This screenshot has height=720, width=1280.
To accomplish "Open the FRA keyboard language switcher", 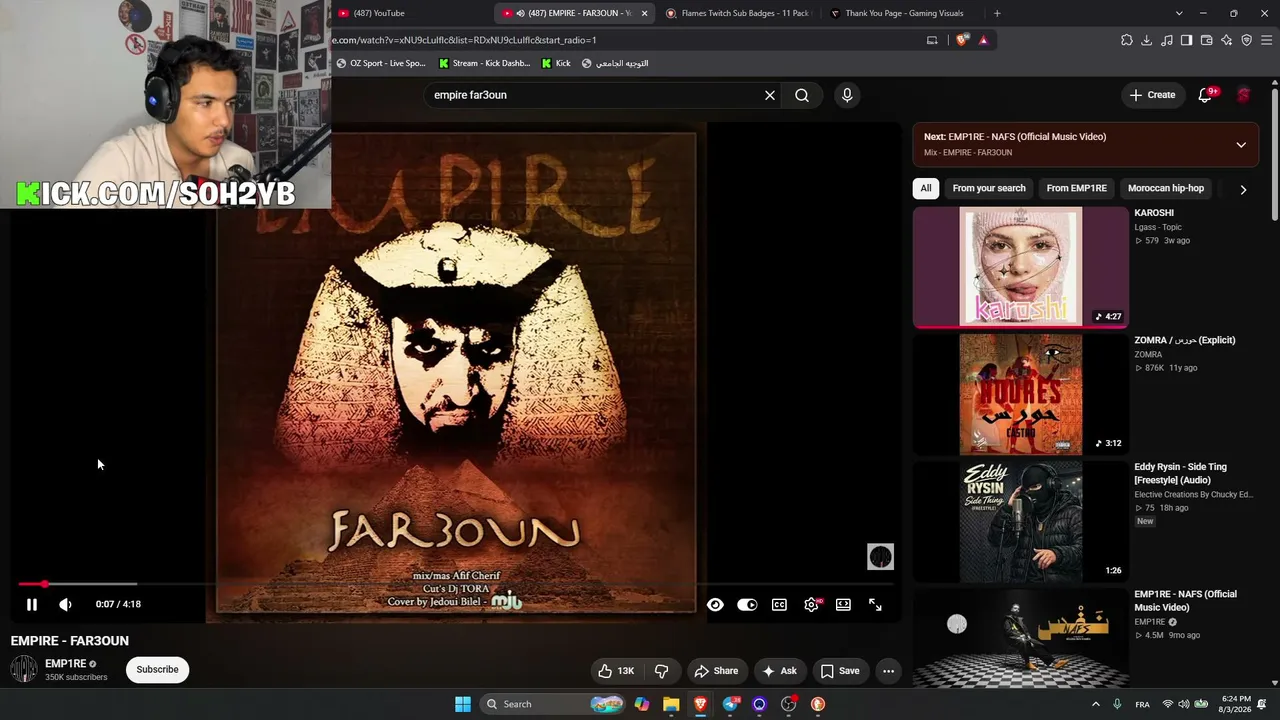I will click(x=1142, y=704).
